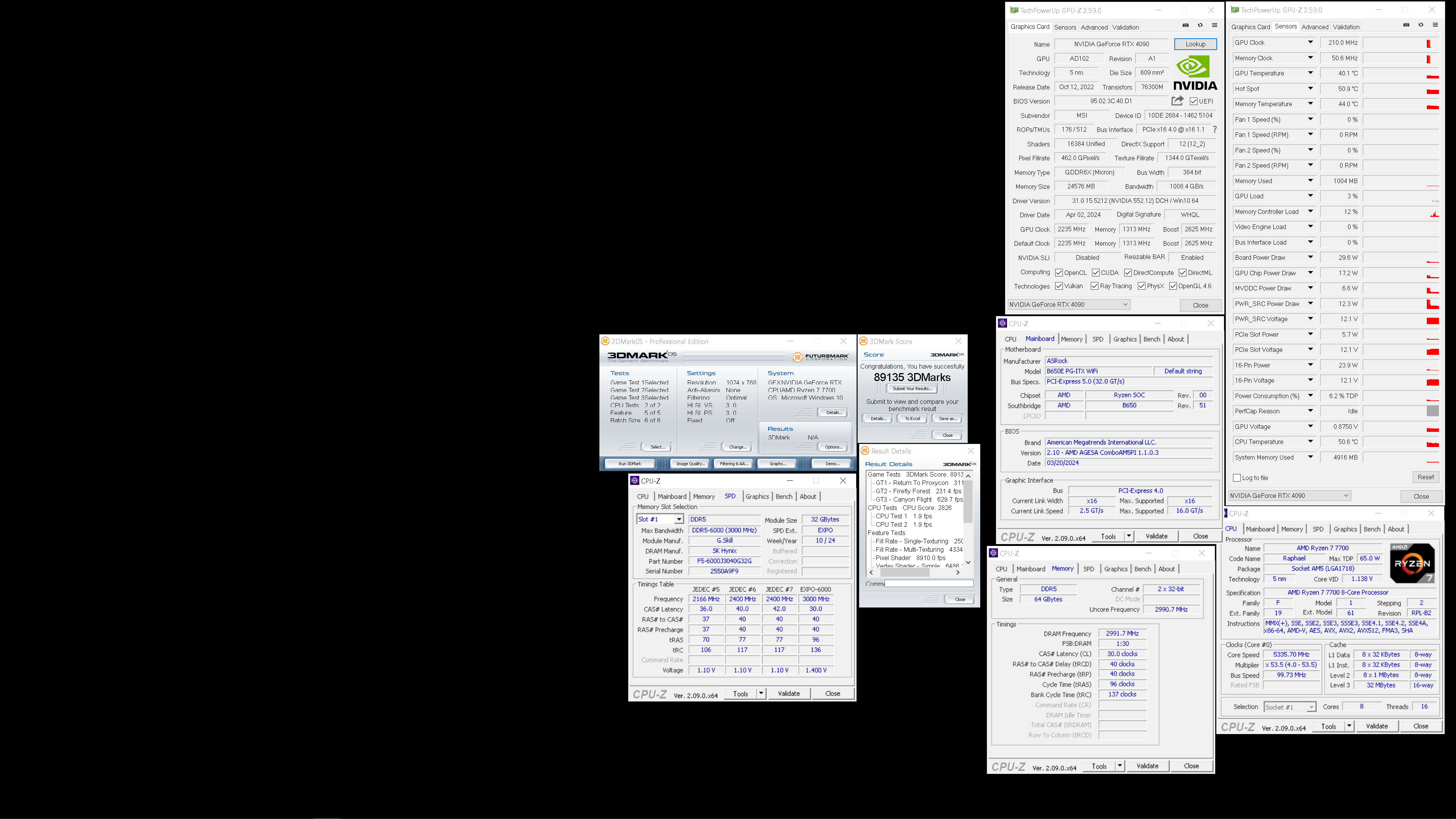The height and width of the screenshot is (819, 1456).
Task: Click camera icon in GPU-Z Sensors window
Action: click(1406, 25)
